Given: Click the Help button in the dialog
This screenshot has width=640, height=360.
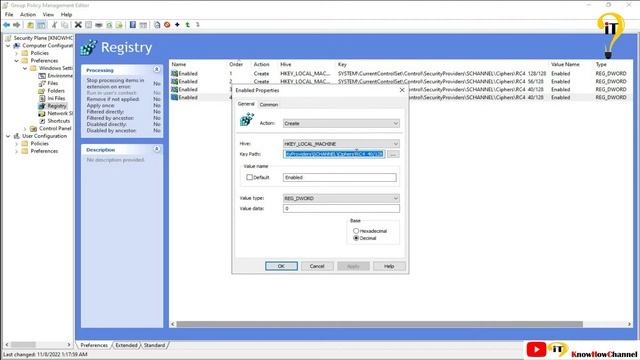Looking at the screenshot, I should [x=389, y=266].
